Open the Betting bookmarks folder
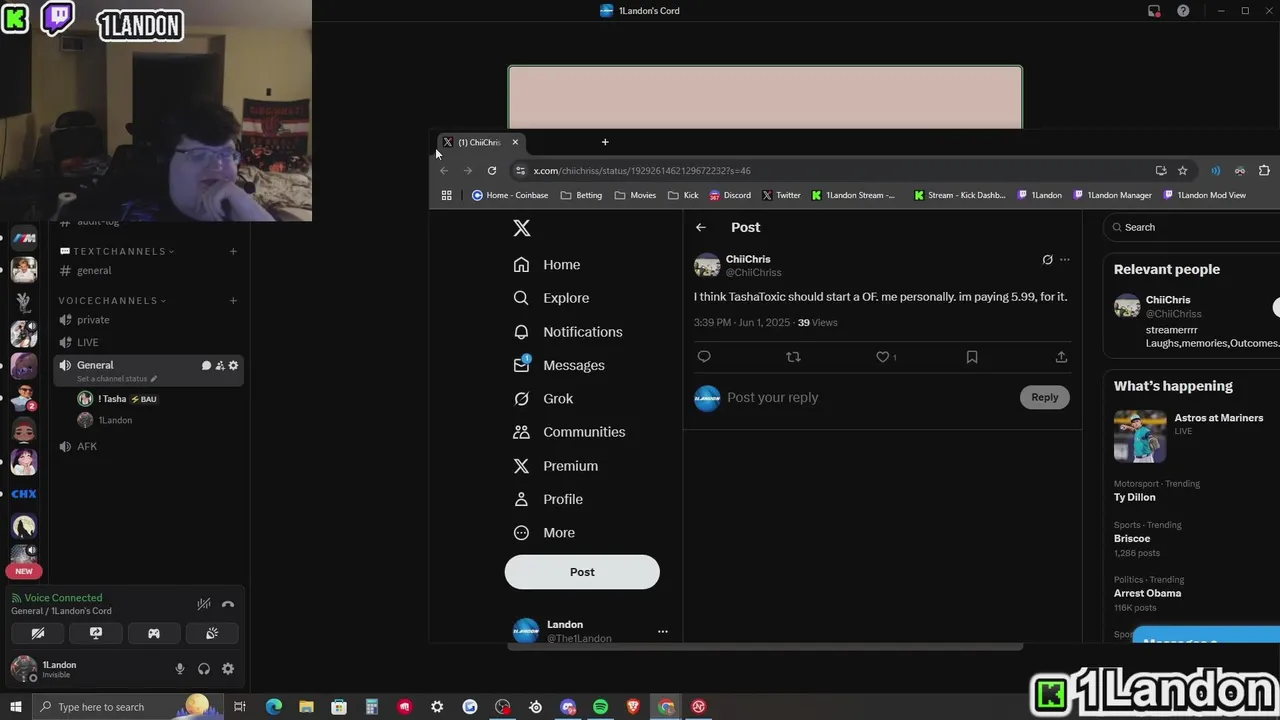The height and width of the screenshot is (720, 1280). coord(582,195)
